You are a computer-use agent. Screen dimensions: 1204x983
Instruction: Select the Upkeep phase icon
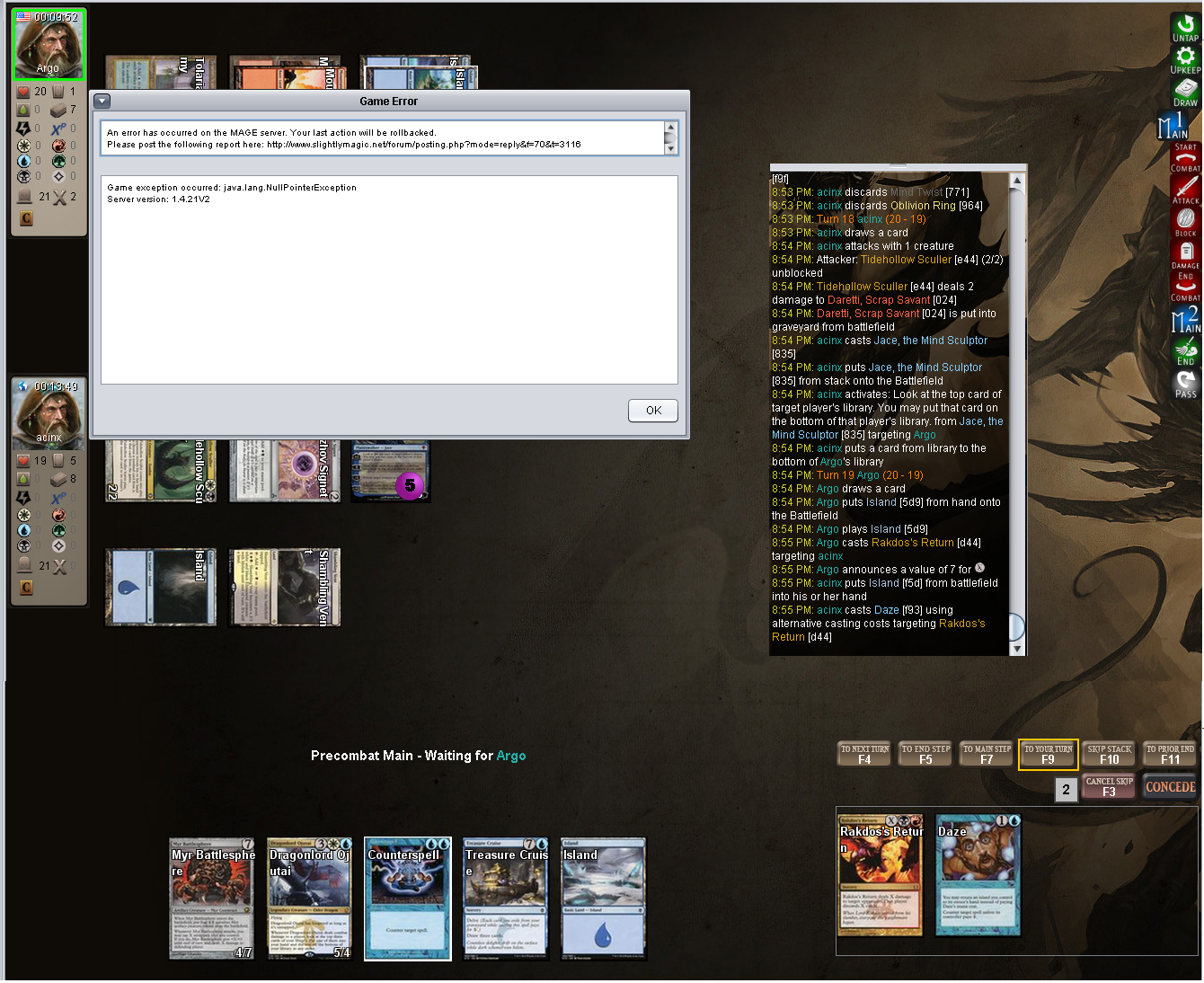1185,60
